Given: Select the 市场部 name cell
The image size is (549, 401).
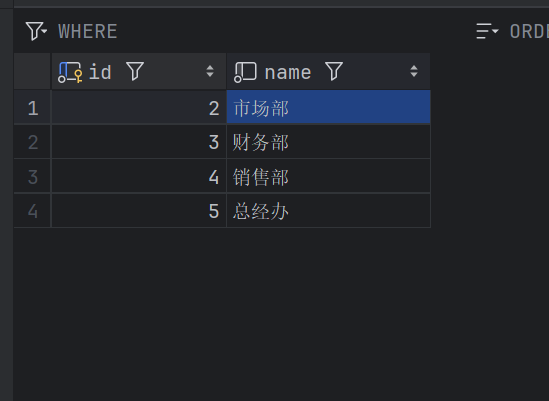Looking at the screenshot, I should pyautogui.click(x=328, y=107).
